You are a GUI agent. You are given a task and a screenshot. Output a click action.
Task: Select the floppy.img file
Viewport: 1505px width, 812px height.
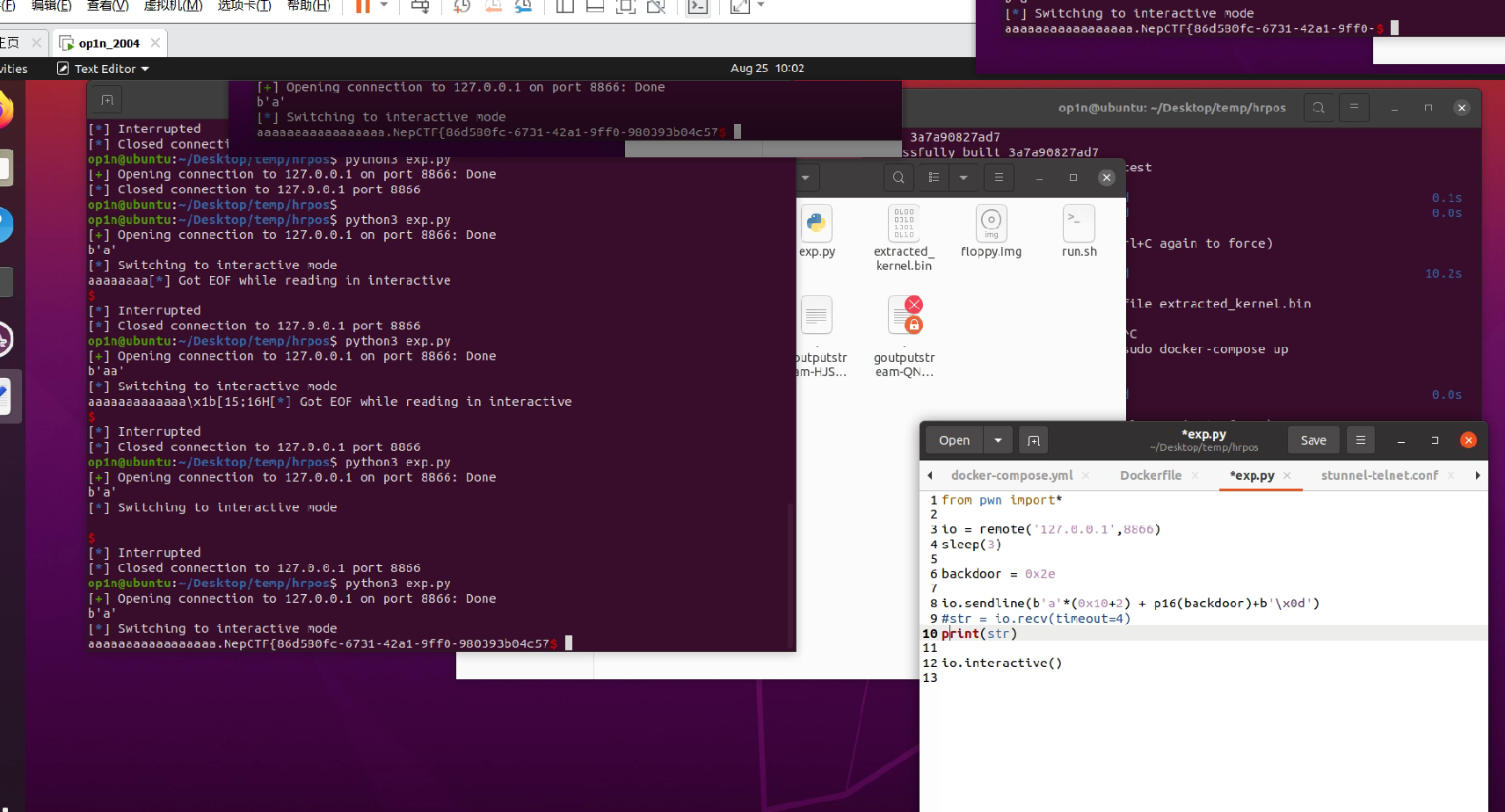click(x=991, y=231)
